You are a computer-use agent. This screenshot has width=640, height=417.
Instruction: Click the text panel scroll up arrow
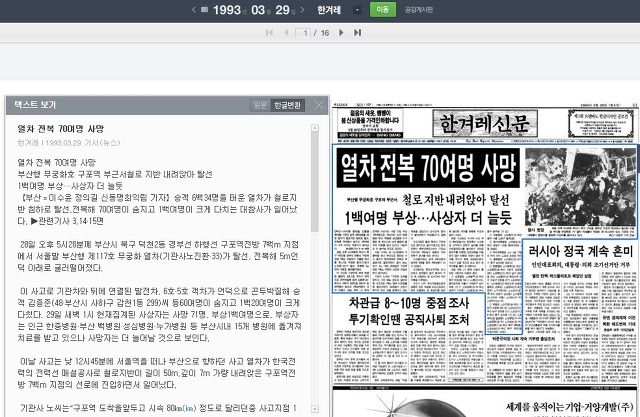click(315, 128)
